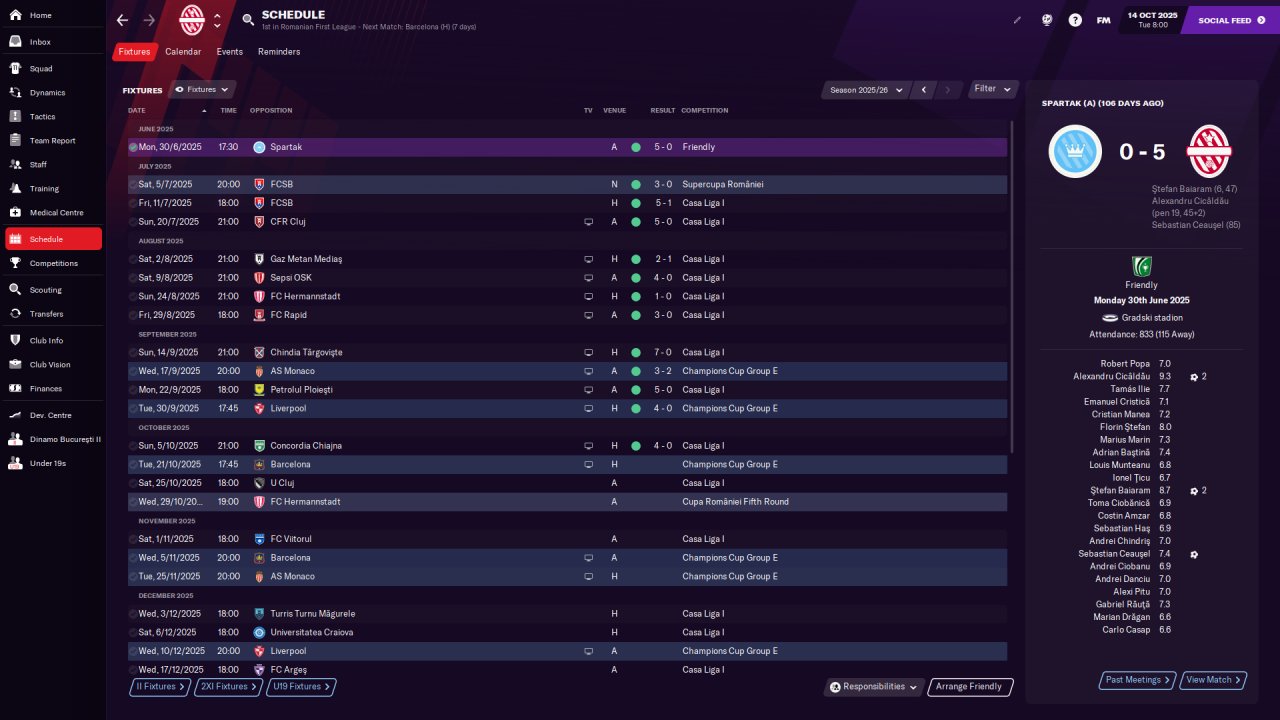The width and height of the screenshot is (1280, 720).
Task: Open the help question mark icon
Action: [1075, 20]
